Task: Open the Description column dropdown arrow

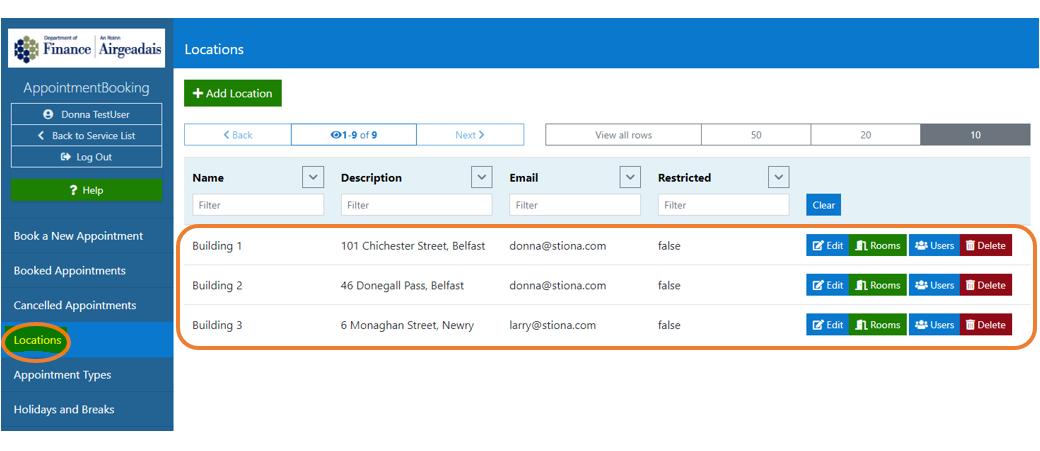Action: pyautogui.click(x=482, y=177)
